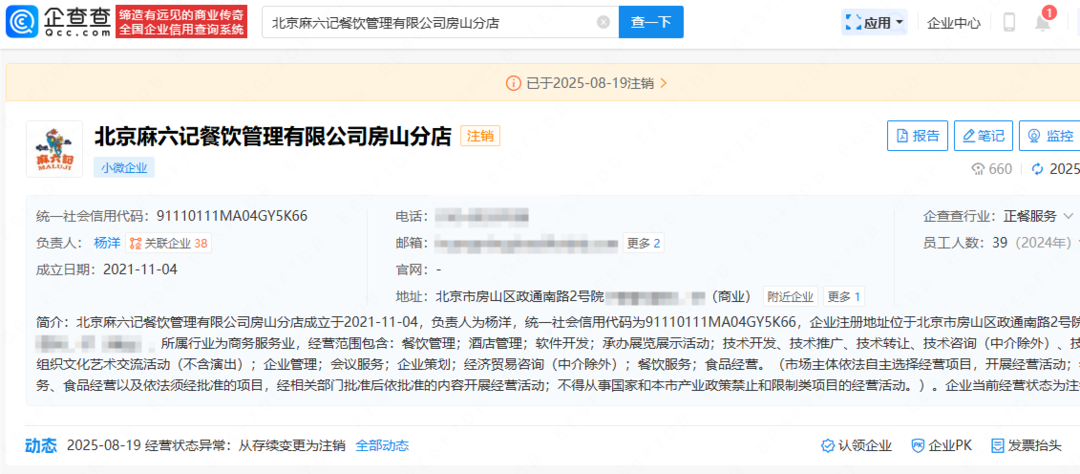
Task: Open 发票抬头 invoice title
Action: click(x=1024, y=446)
